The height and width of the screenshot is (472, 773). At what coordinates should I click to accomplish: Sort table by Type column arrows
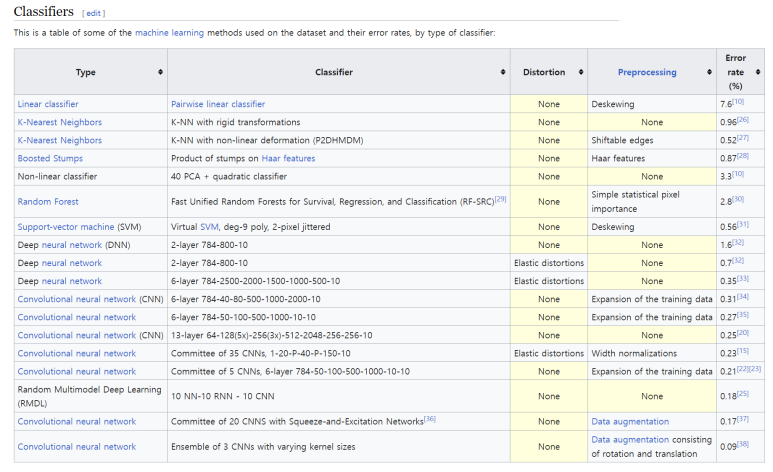point(160,72)
